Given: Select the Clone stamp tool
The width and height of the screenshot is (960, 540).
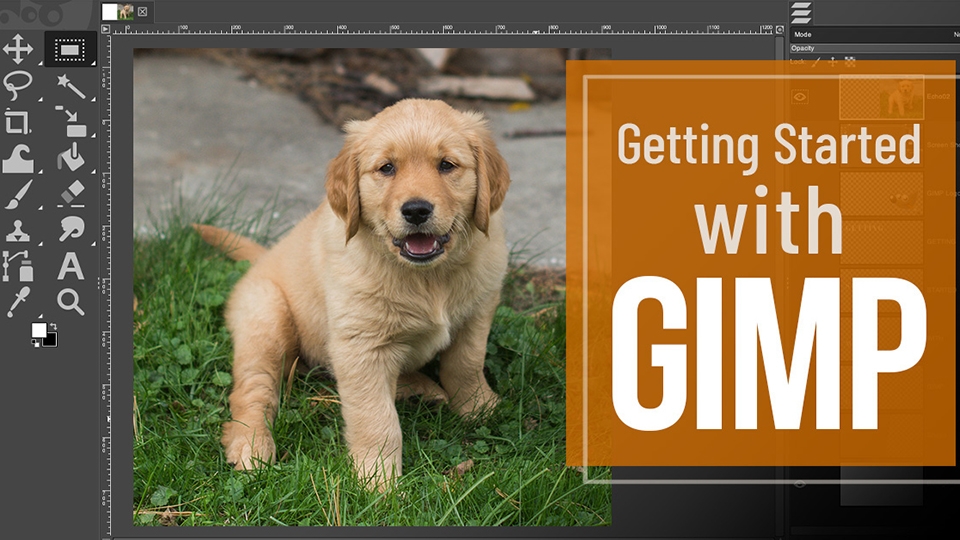Looking at the screenshot, I should tap(18, 231).
